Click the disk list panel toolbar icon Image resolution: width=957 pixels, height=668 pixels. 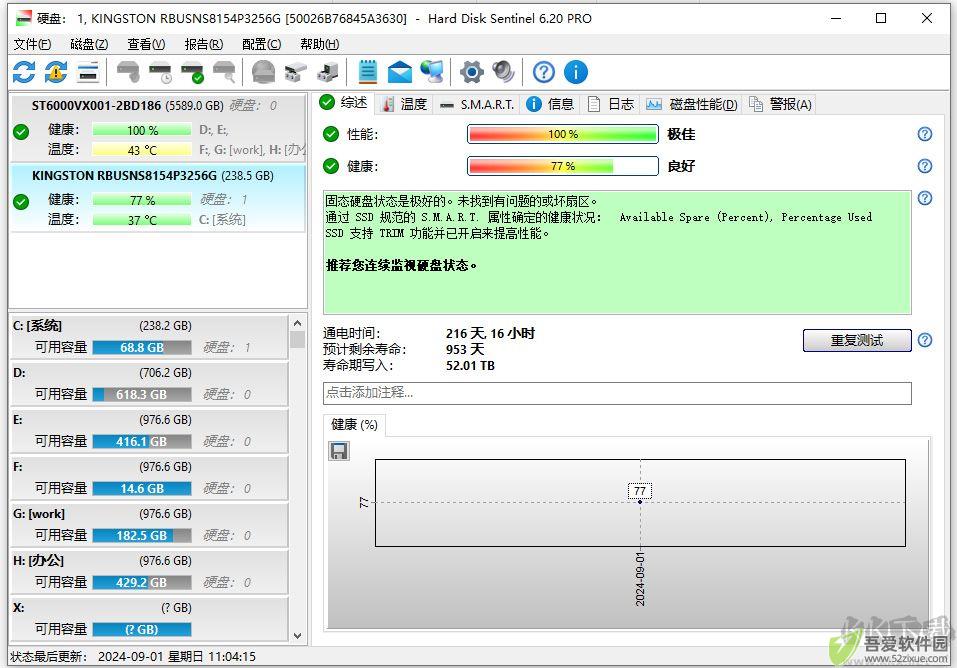(88, 72)
